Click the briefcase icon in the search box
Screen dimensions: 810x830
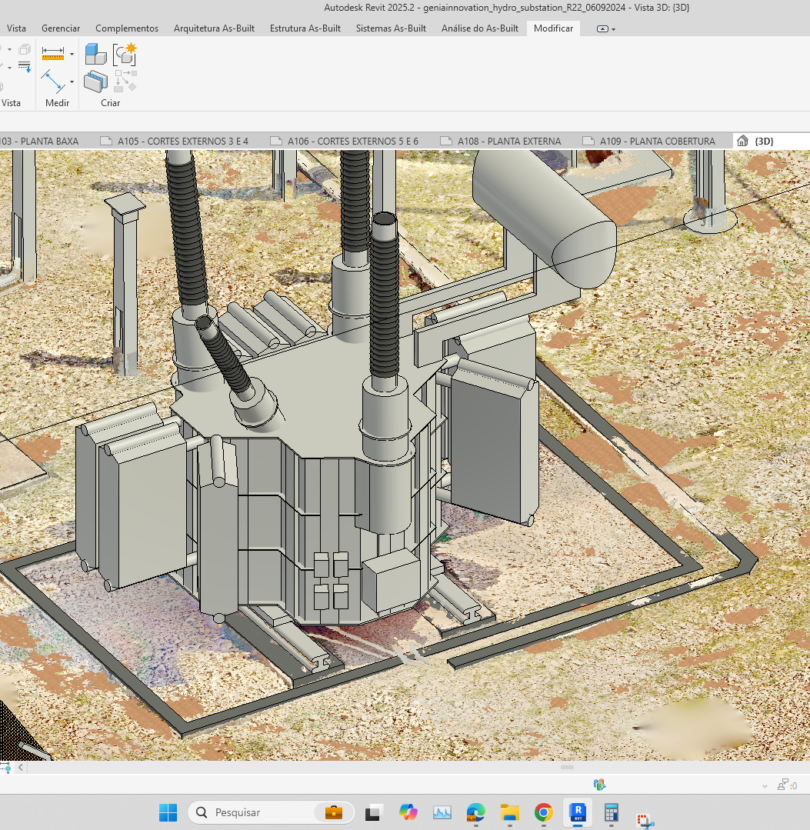click(x=334, y=812)
